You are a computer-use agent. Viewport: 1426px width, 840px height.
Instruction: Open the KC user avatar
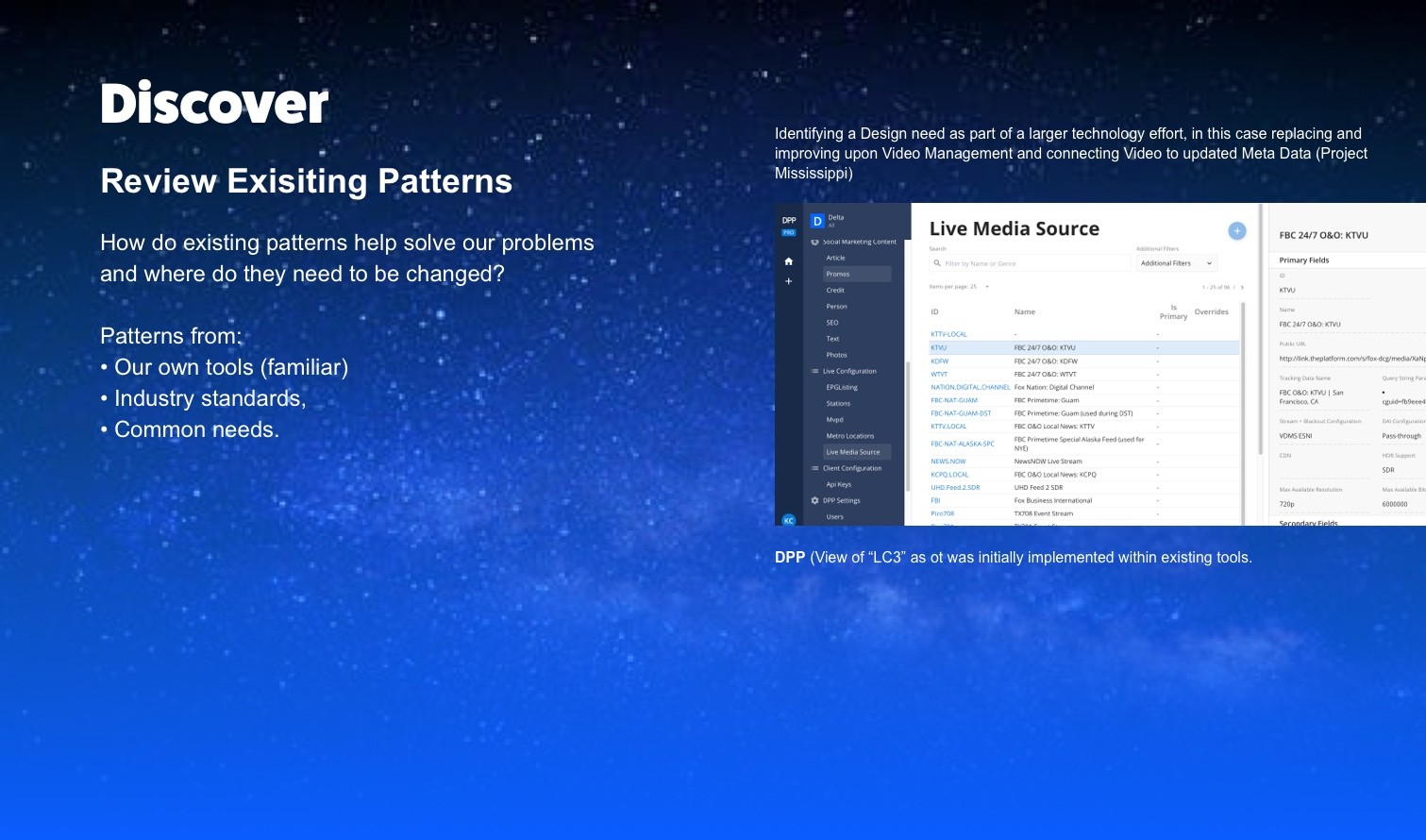(789, 520)
